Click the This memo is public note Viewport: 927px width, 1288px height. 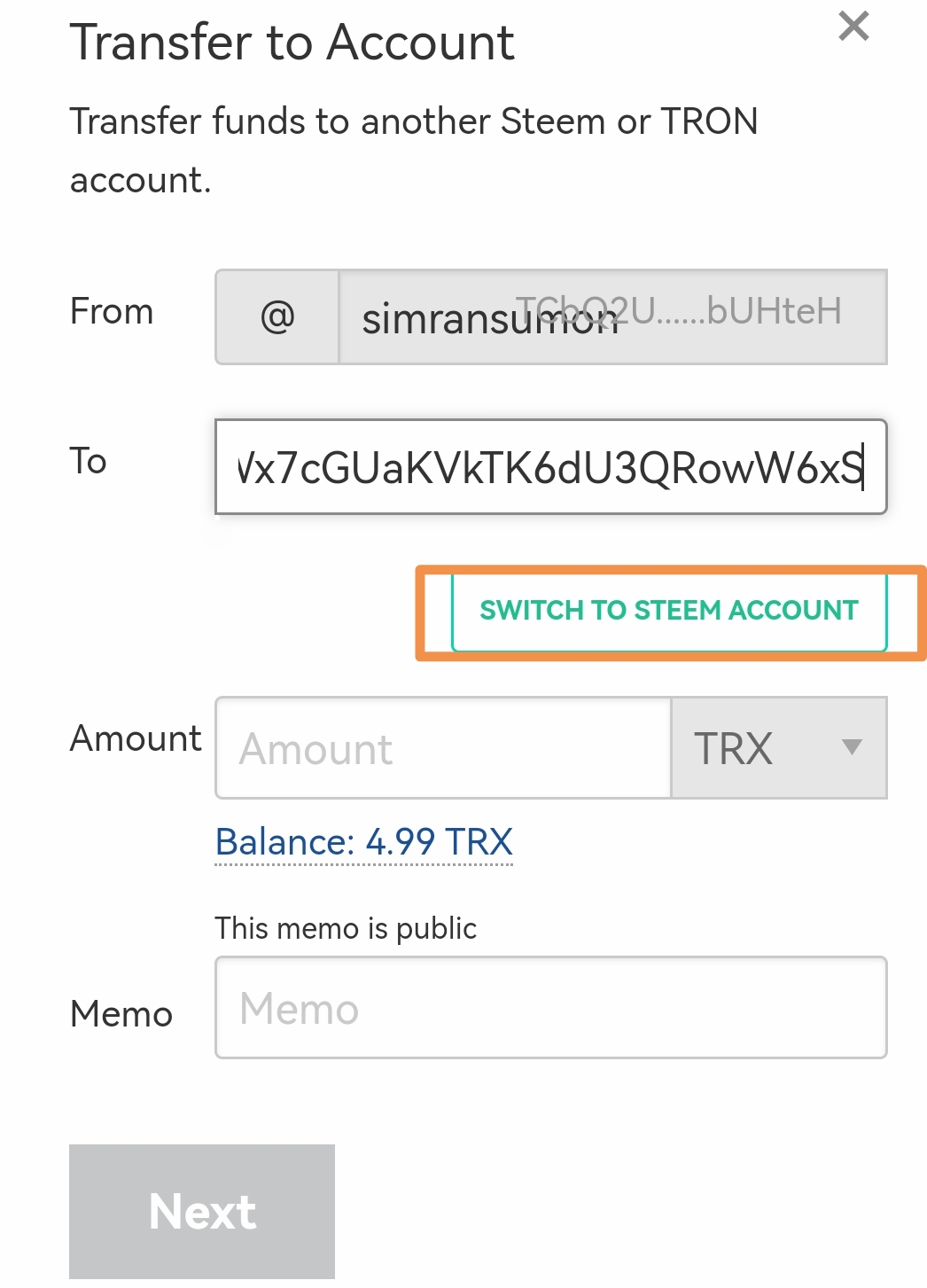346,928
